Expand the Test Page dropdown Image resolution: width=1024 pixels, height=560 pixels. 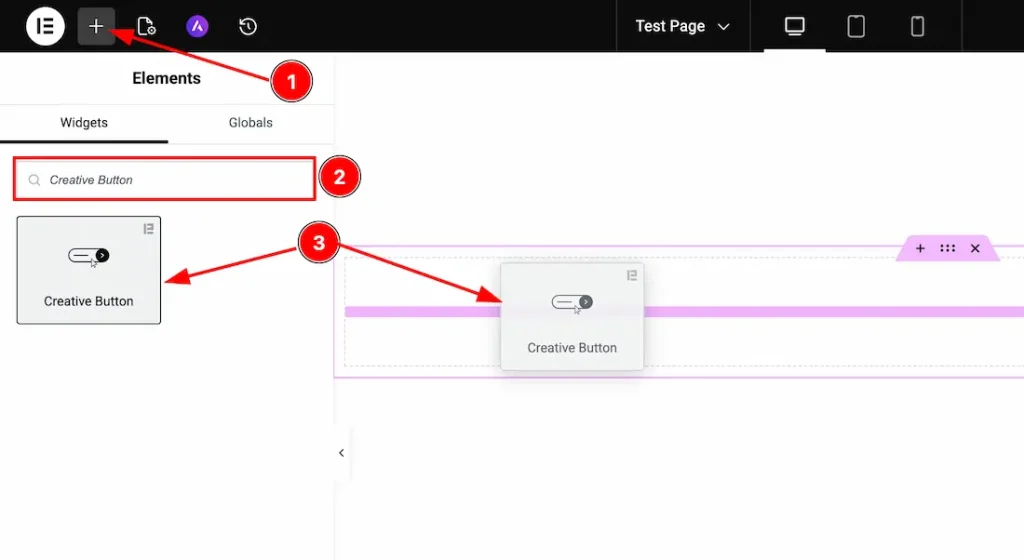pyautogui.click(x=682, y=26)
